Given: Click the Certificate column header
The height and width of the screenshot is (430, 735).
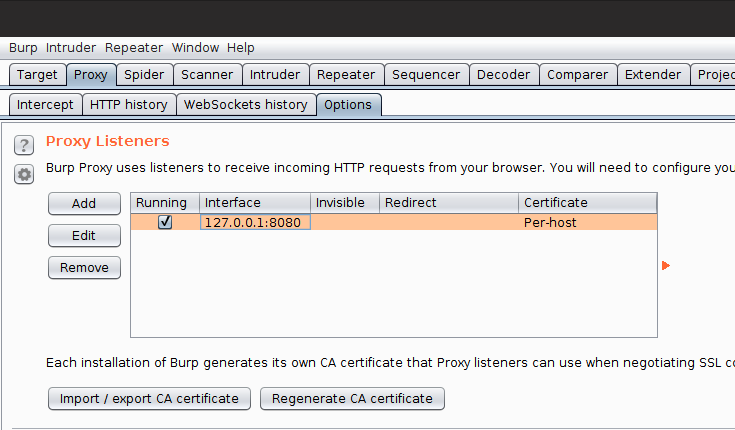Looking at the screenshot, I should [588, 203].
